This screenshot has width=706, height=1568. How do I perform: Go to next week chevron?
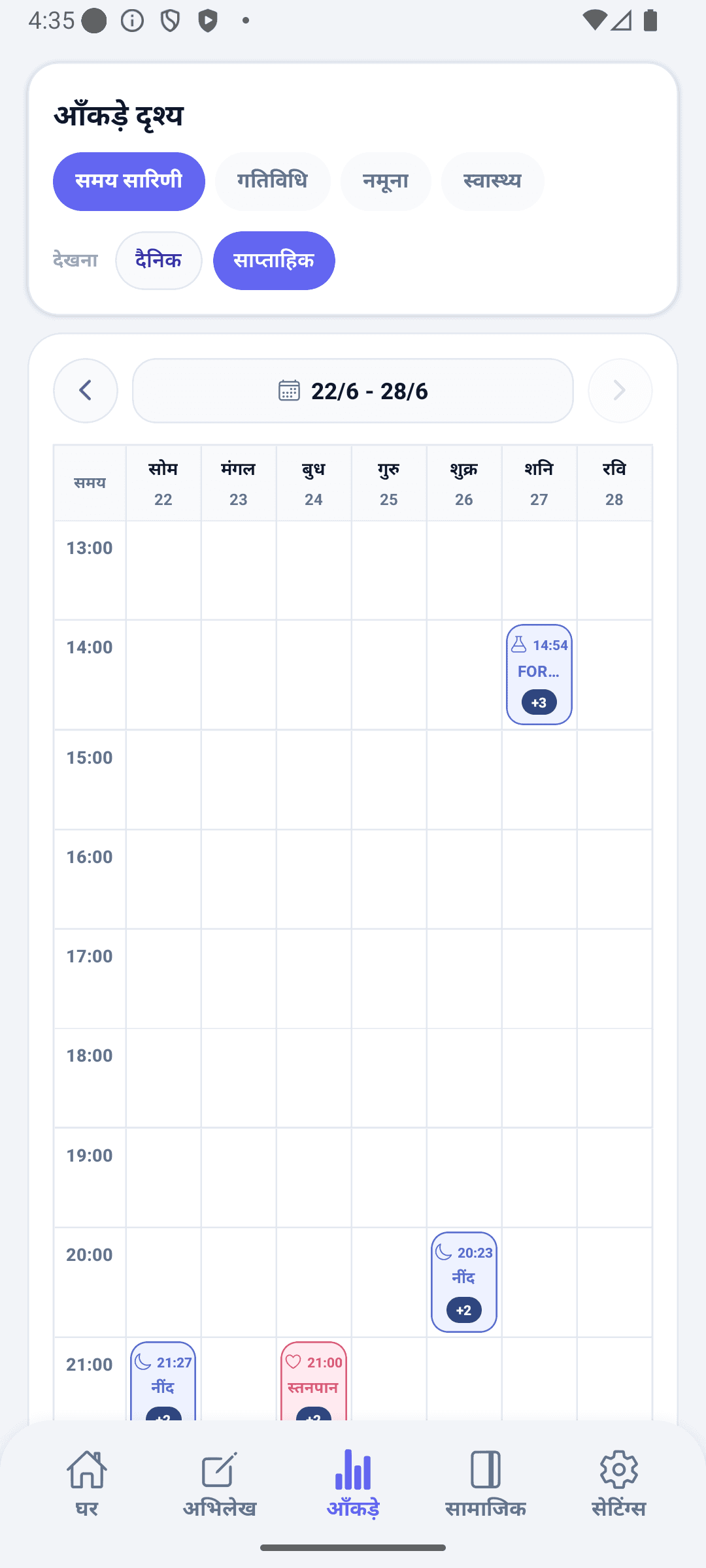point(620,391)
